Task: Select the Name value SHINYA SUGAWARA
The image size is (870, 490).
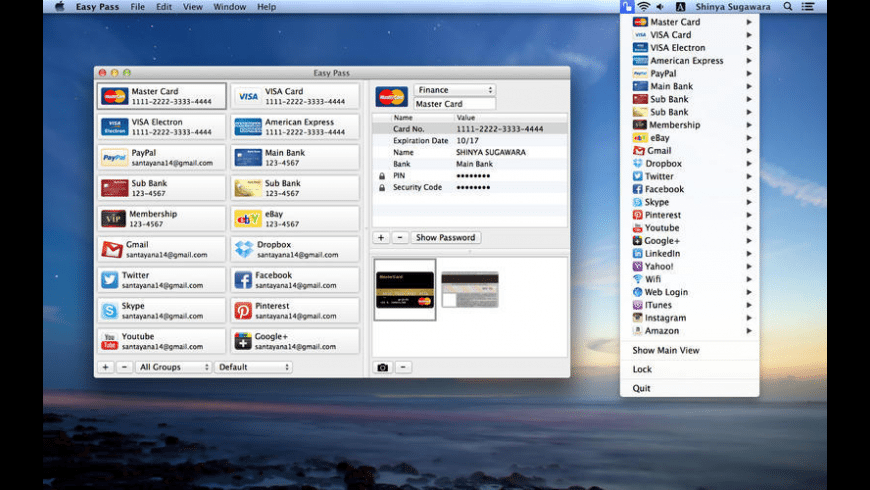Action: click(490, 152)
